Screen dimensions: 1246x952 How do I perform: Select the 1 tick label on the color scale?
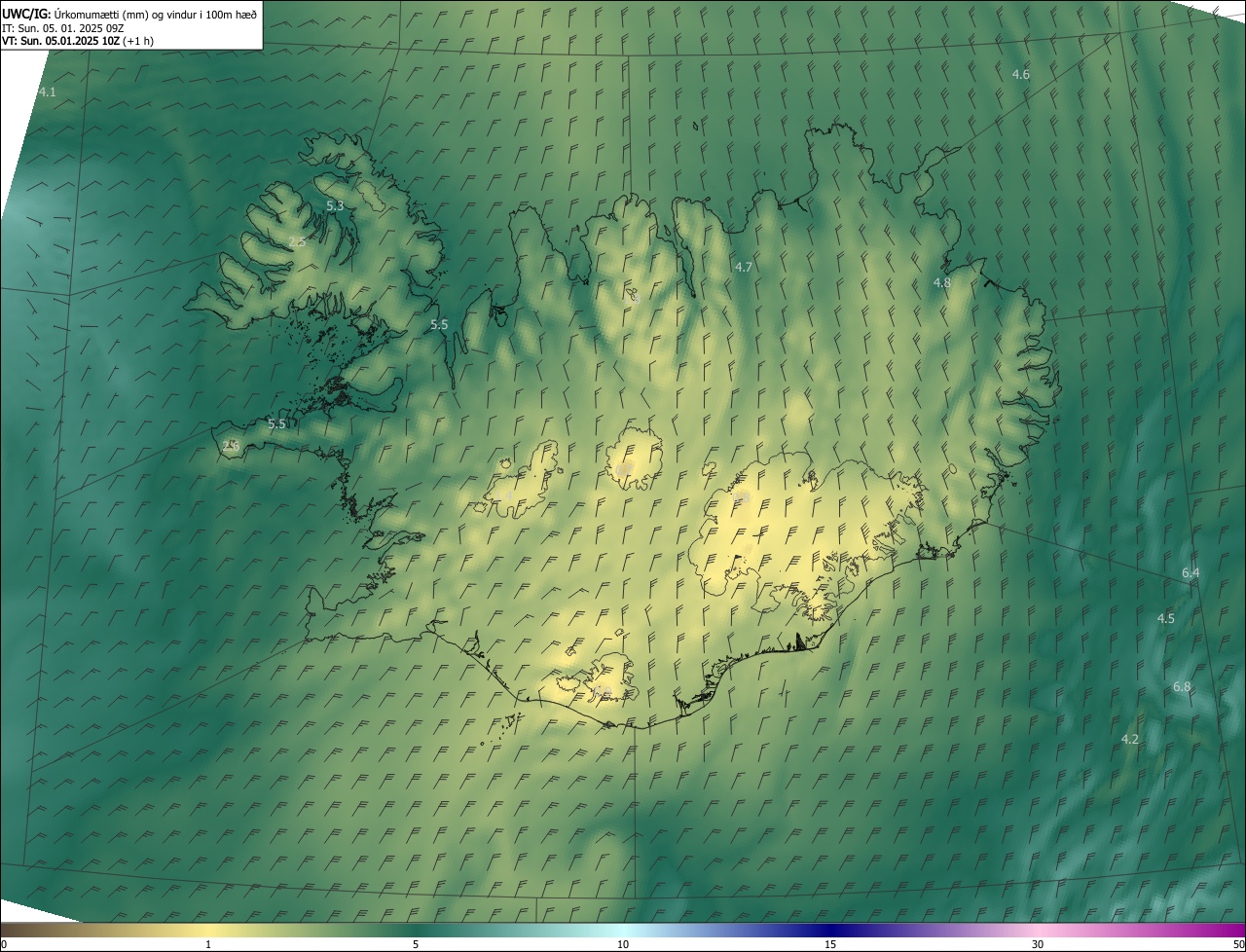208,944
